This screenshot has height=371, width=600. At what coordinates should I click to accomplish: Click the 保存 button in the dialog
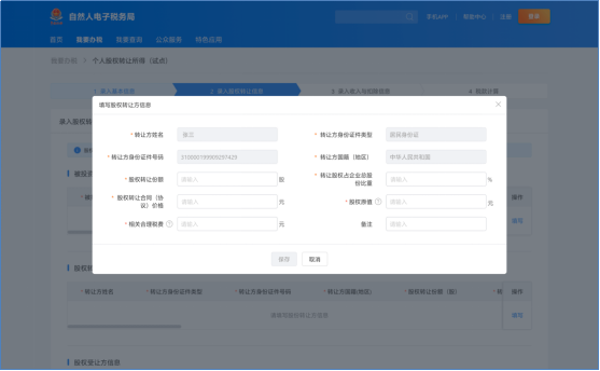pos(284,259)
